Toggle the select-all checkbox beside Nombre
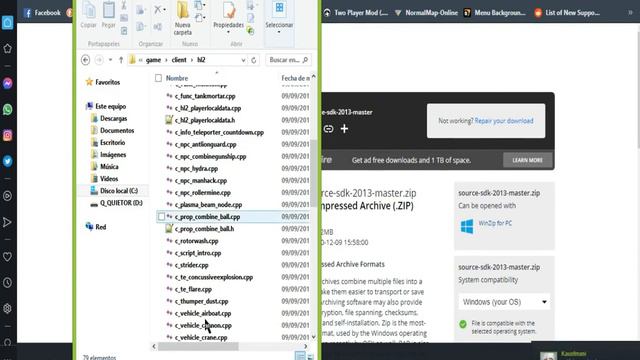The height and width of the screenshot is (360, 640). point(158,78)
